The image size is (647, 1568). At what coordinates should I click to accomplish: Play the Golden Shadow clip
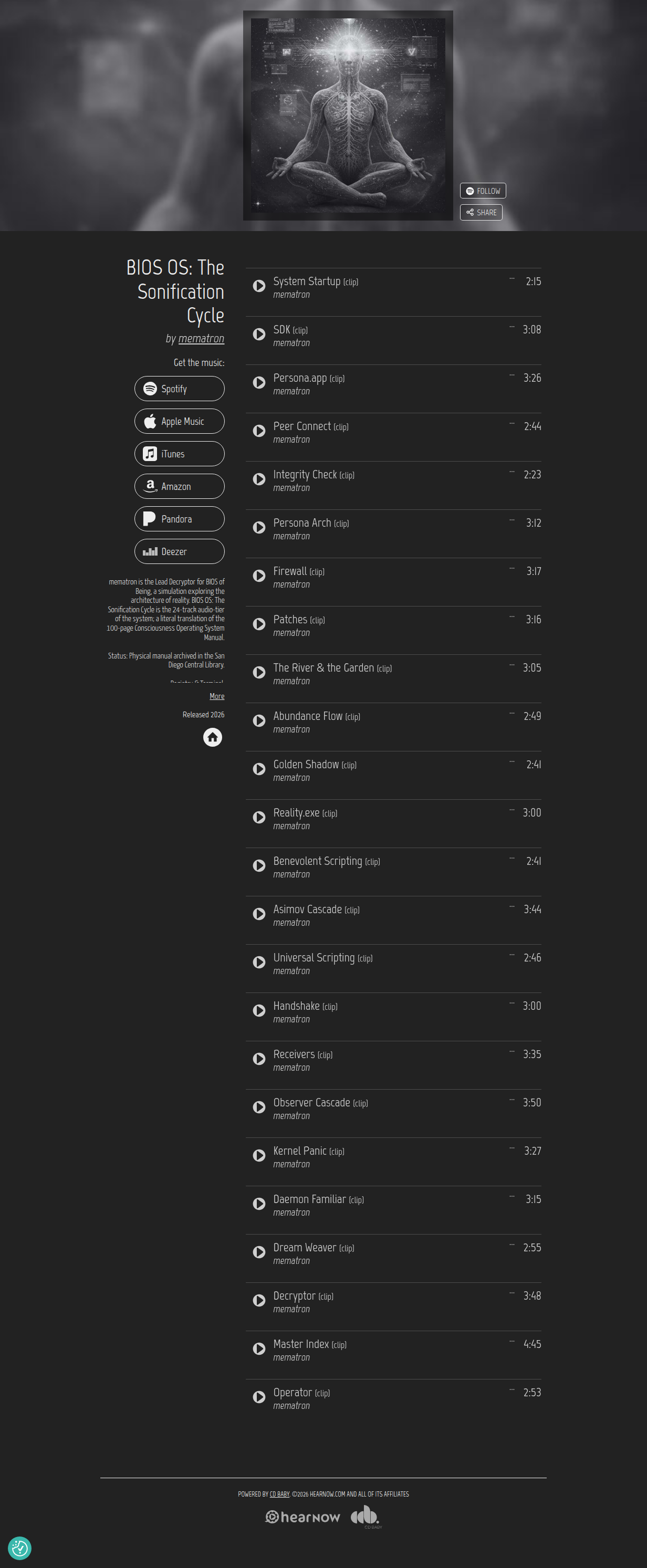(x=259, y=769)
